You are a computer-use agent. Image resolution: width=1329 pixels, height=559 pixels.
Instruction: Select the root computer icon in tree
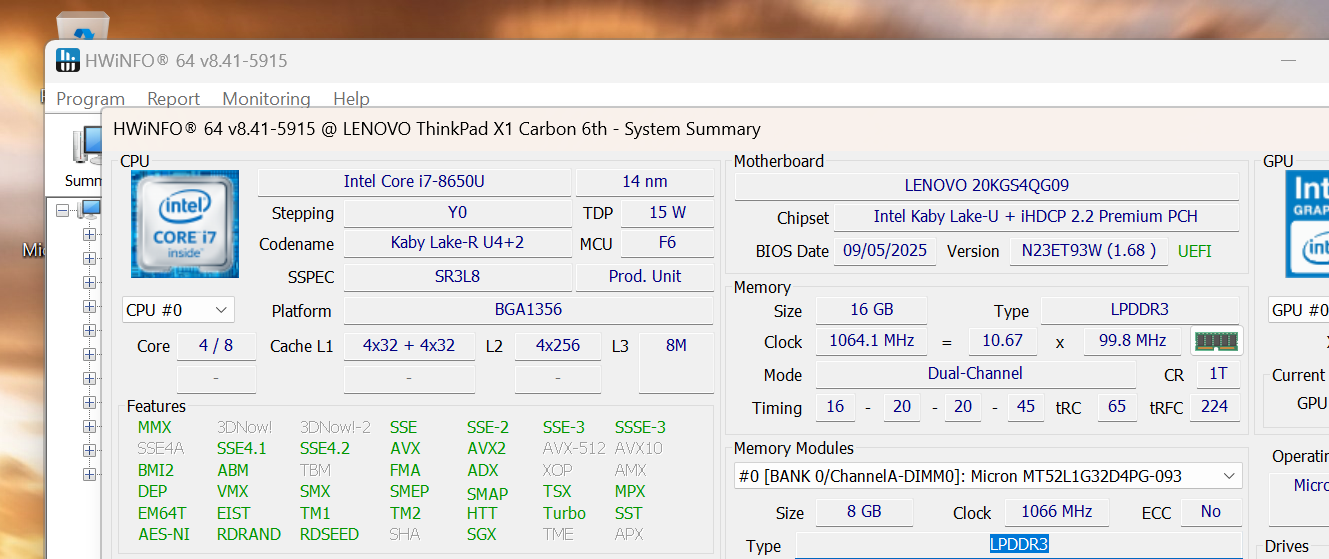pyautogui.click(x=90, y=210)
